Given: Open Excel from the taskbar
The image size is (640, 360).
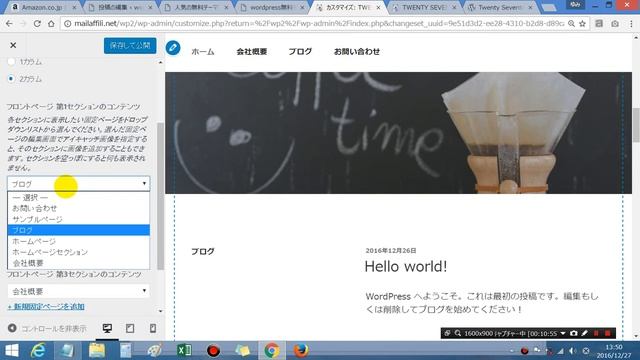Looking at the screenshot, I should (x=184, y=351).
